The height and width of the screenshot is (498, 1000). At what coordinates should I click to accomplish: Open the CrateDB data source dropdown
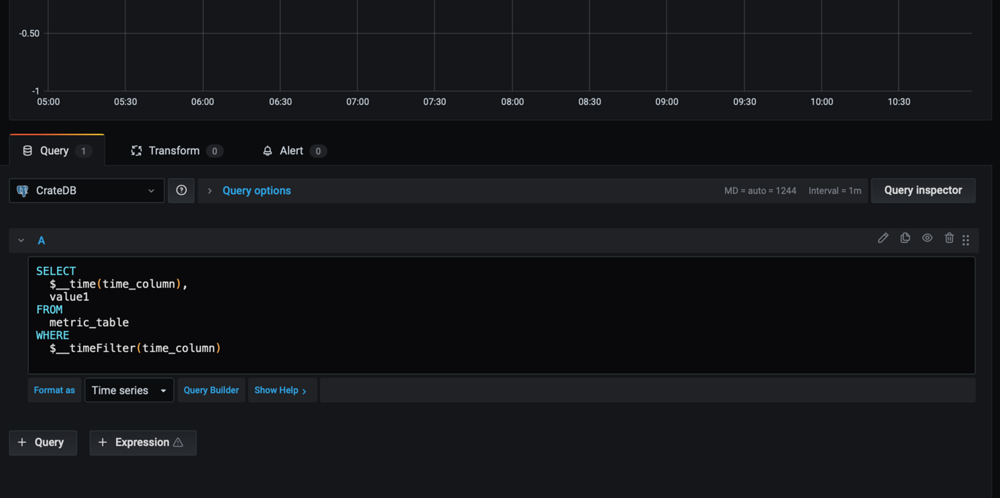[x=87, y=191]
